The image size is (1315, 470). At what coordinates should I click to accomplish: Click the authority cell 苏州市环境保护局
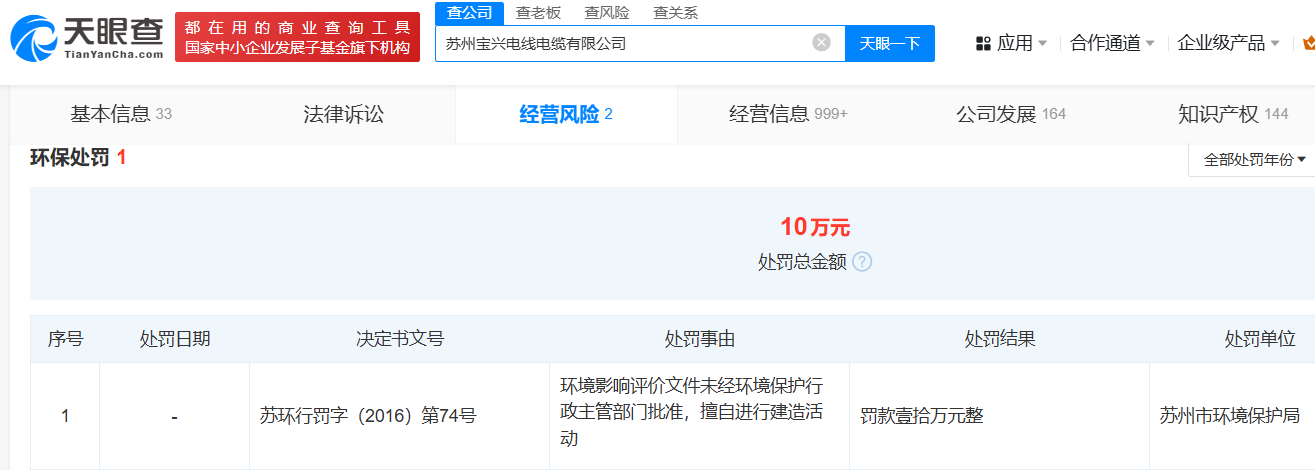(x=1230, y=415)
